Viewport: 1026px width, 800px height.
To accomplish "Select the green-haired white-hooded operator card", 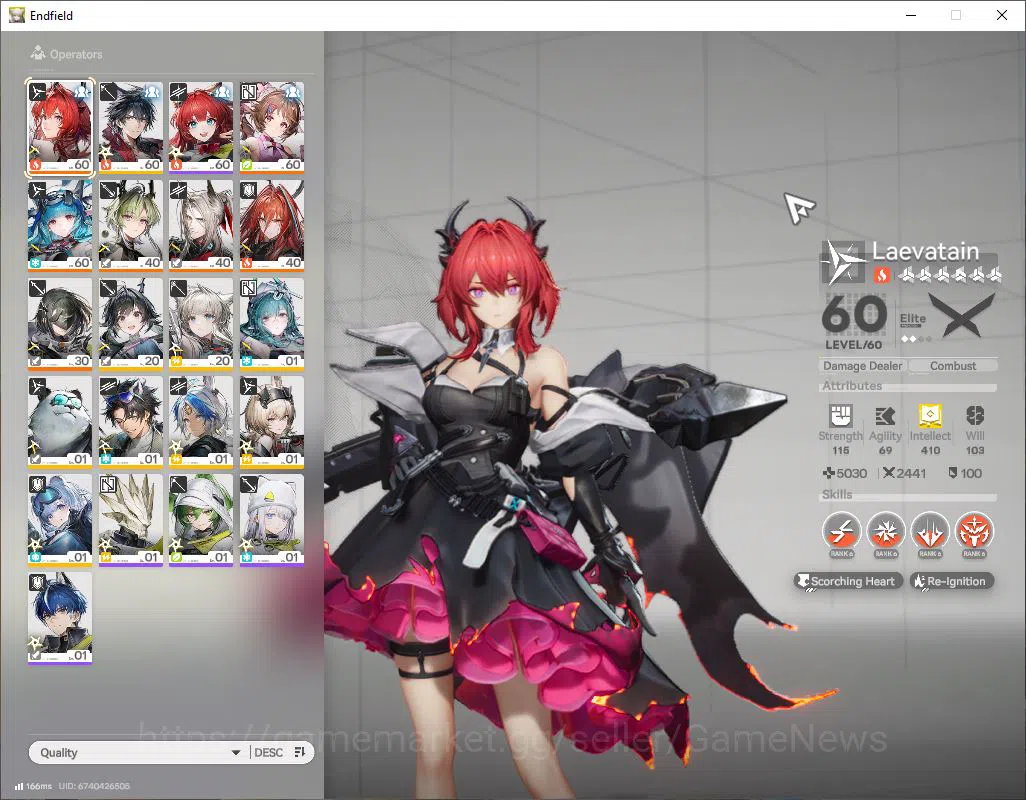I will click(201, 520).
